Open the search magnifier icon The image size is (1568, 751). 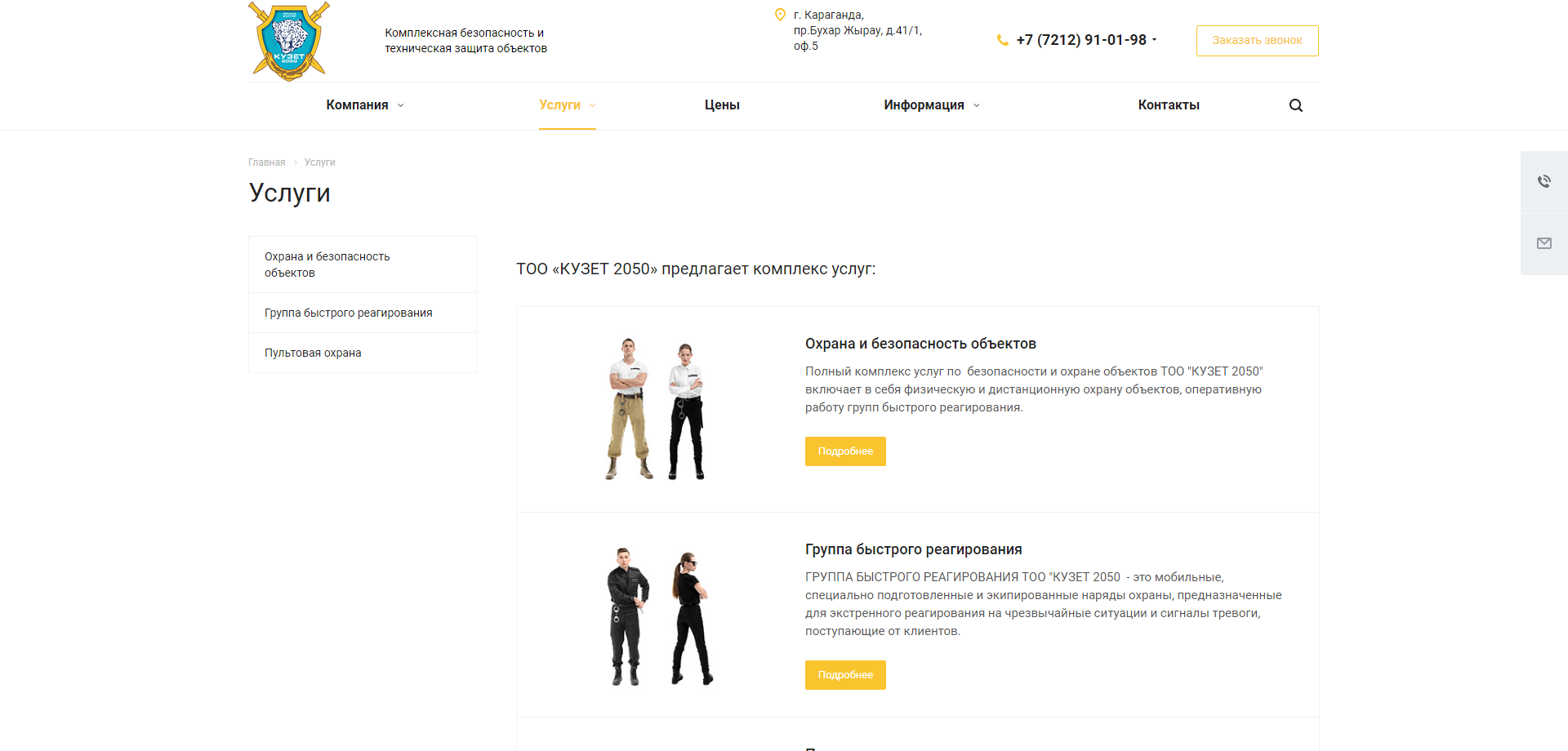tap(1295, 105)
